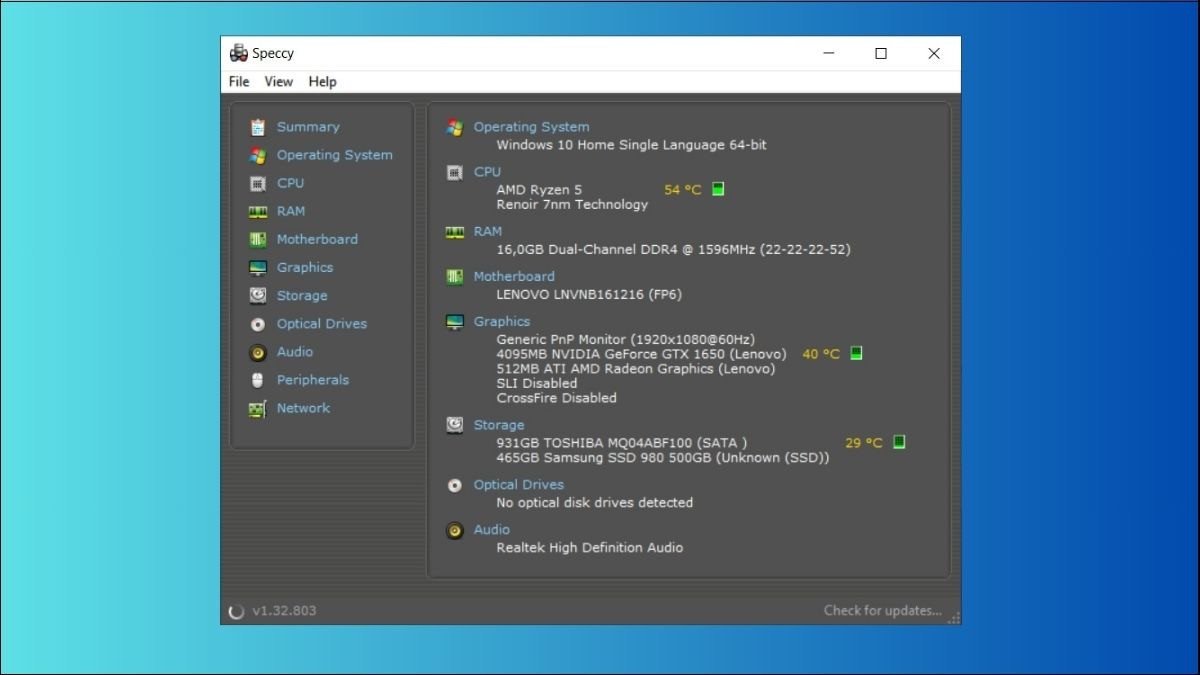The height and width of the screenshot is (675, 1200).
Task: Click the Graphics heading in the main panel
Action: pos(501,321)
